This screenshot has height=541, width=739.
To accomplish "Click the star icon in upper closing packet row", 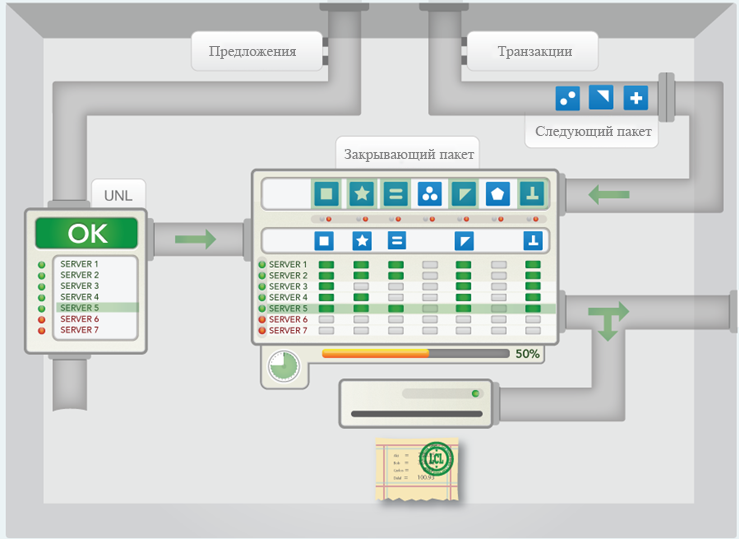I will [361, 194].
